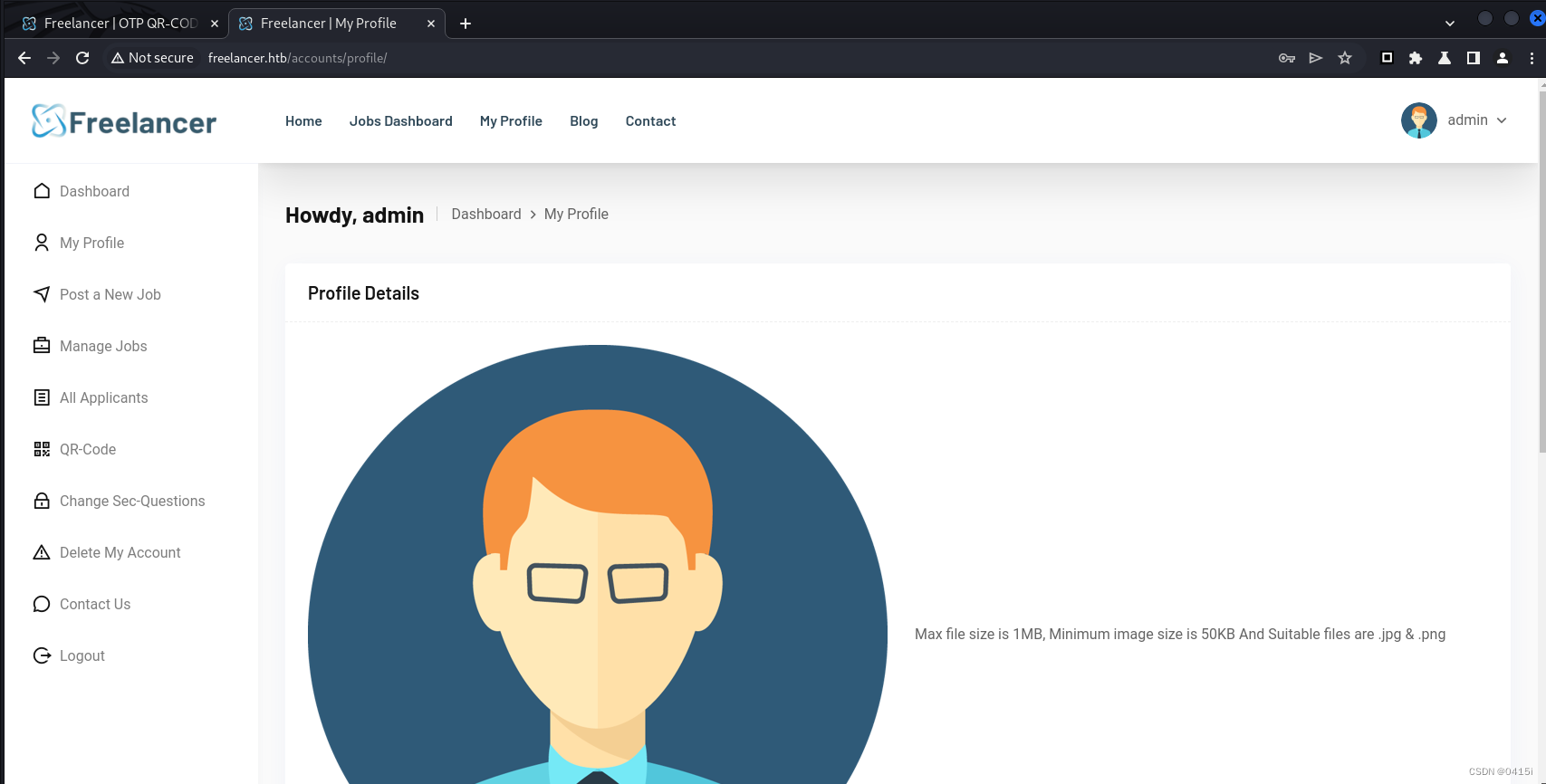1546x784 pixels.
Task: Click the paper-plane icon for Post a New Job
Action: (x=42, y=294)
